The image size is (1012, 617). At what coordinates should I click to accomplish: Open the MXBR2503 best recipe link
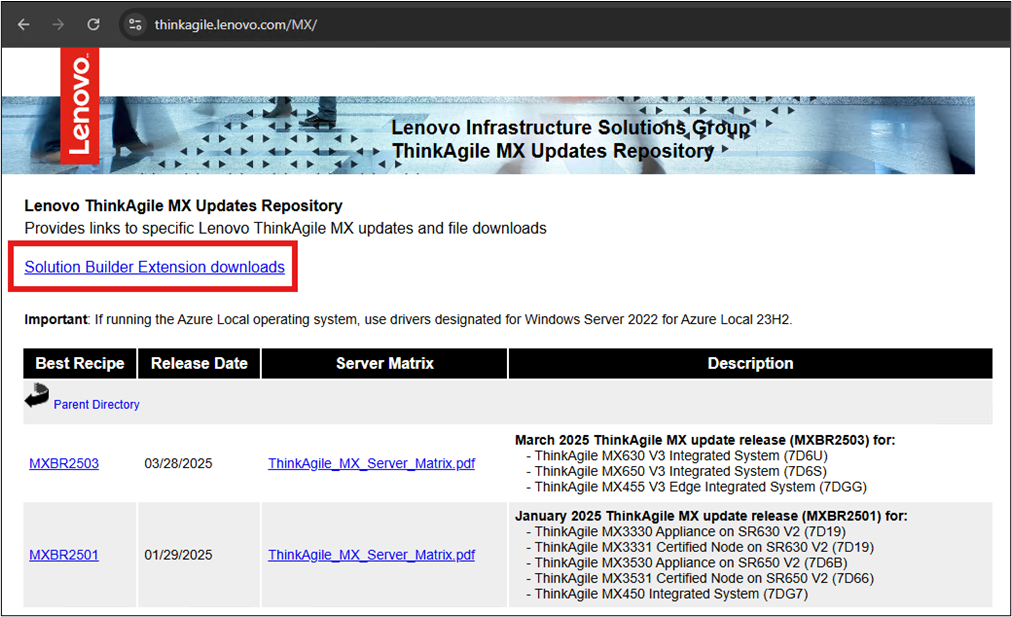coord(64,463)
